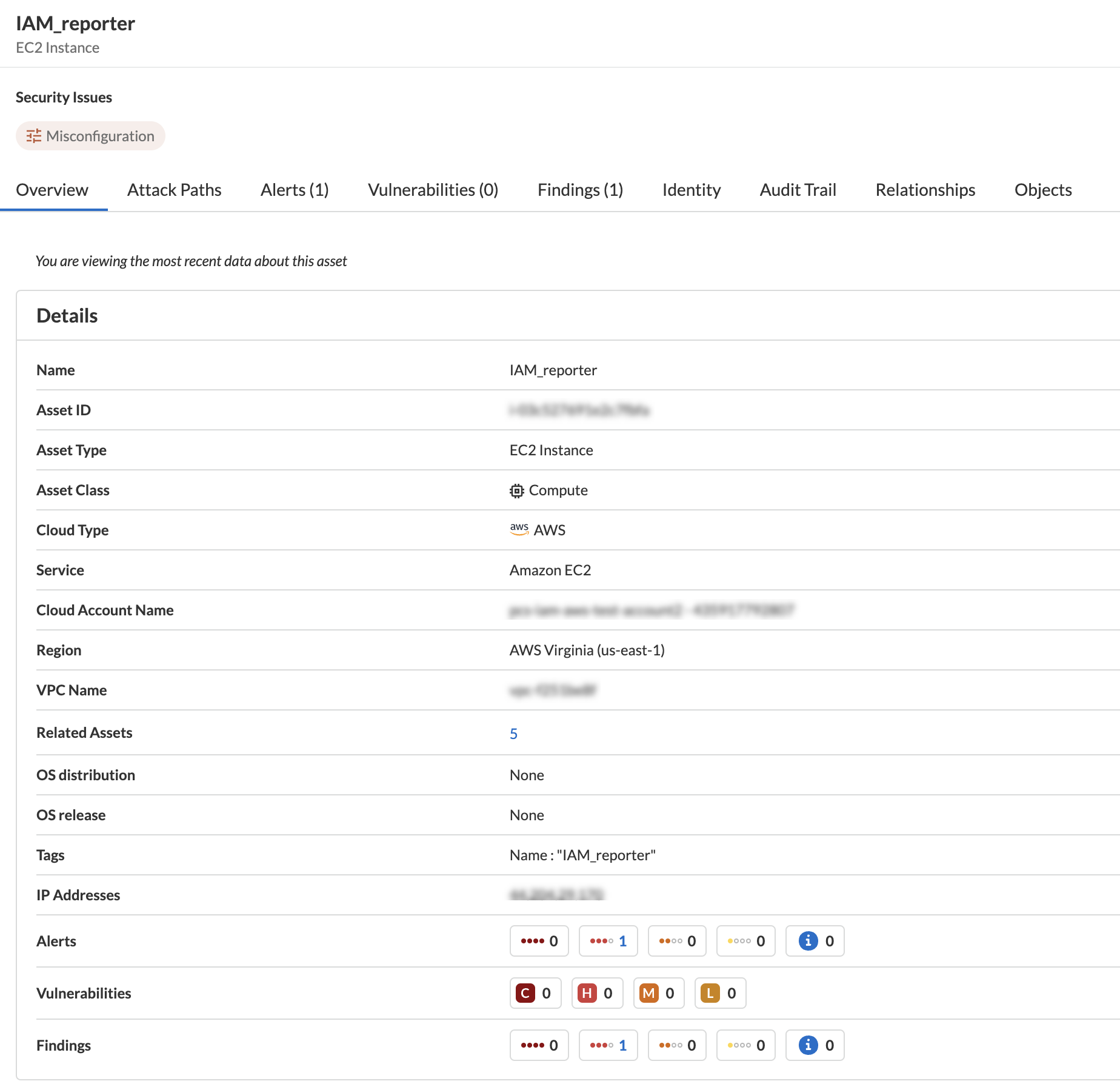The height and width of the screenshot is (1084, 1120).
Task: Open the Related Assets count link 5
Action: click(x=513, y=734)
